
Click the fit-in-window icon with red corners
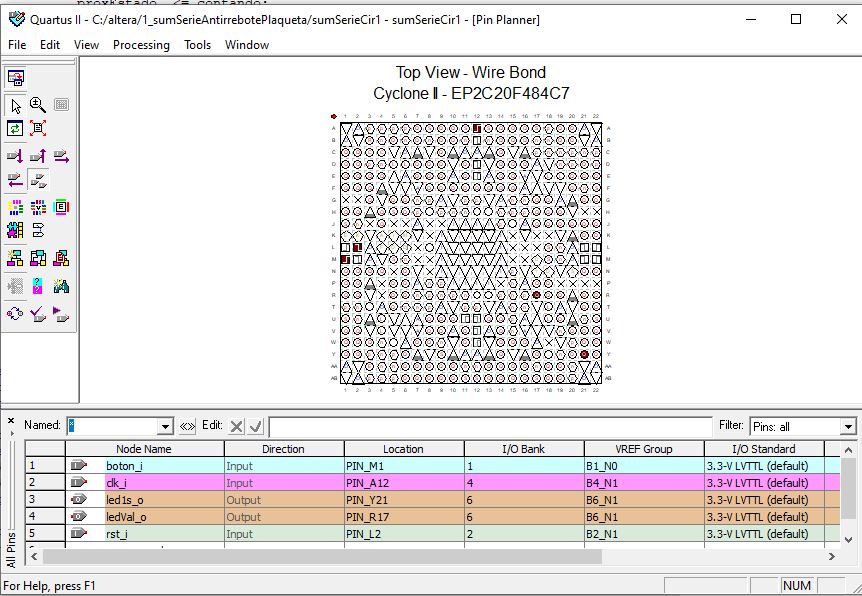[38, 128]
